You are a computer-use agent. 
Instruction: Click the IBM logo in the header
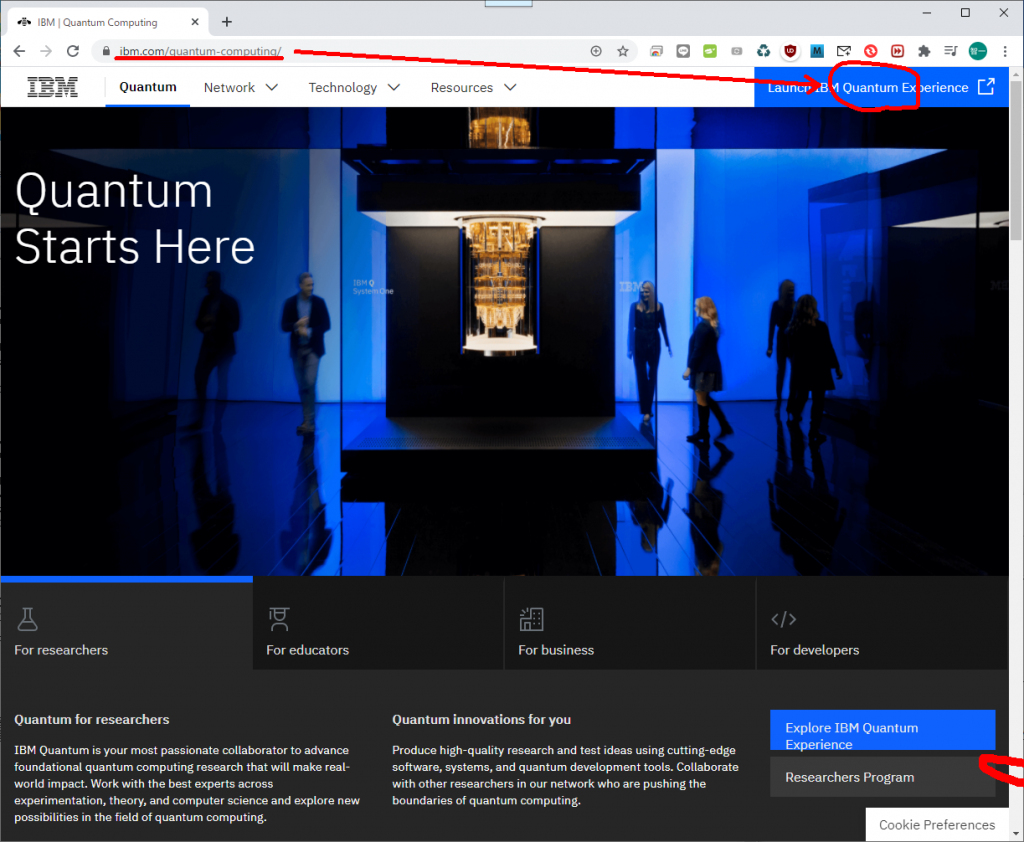52,87
